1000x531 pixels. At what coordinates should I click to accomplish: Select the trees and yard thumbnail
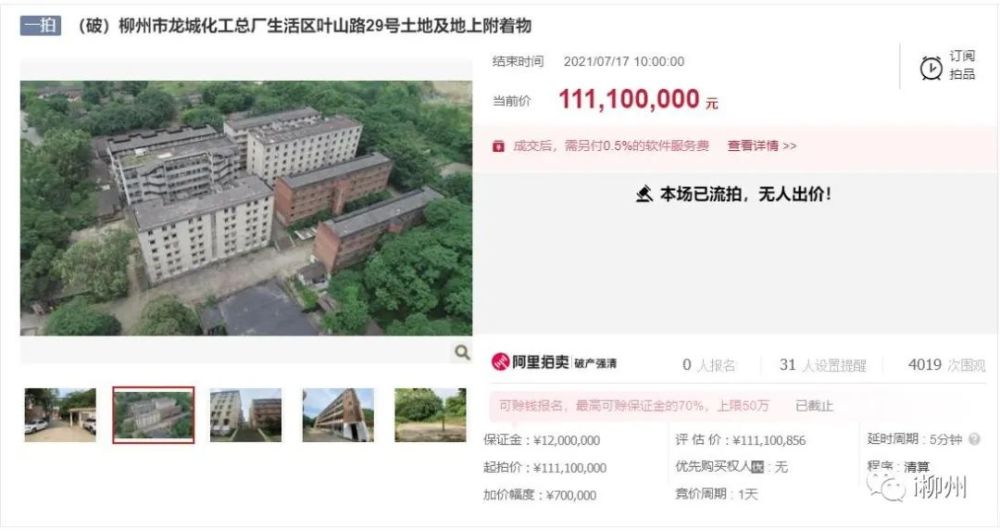[430, 415]
